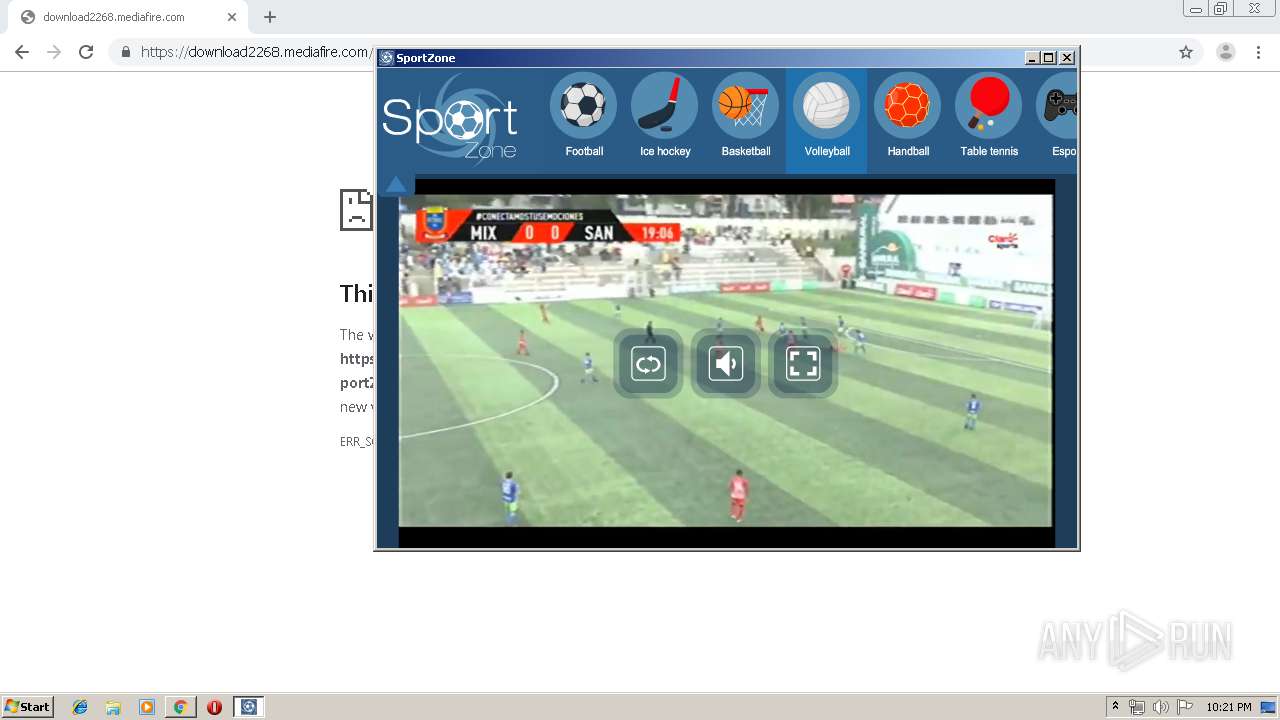Click the sad page error icon in Chrome
The width and height of the screenshot is (1280, 720).
(356, 210)
